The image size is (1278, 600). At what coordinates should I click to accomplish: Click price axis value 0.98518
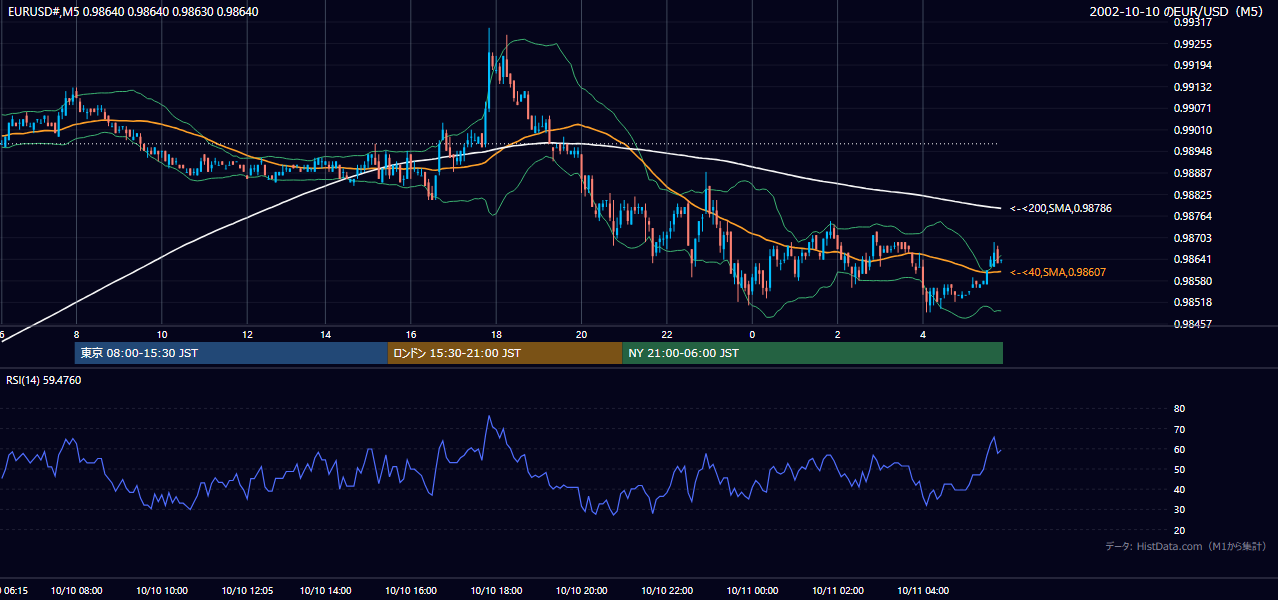click(1191, 302)
